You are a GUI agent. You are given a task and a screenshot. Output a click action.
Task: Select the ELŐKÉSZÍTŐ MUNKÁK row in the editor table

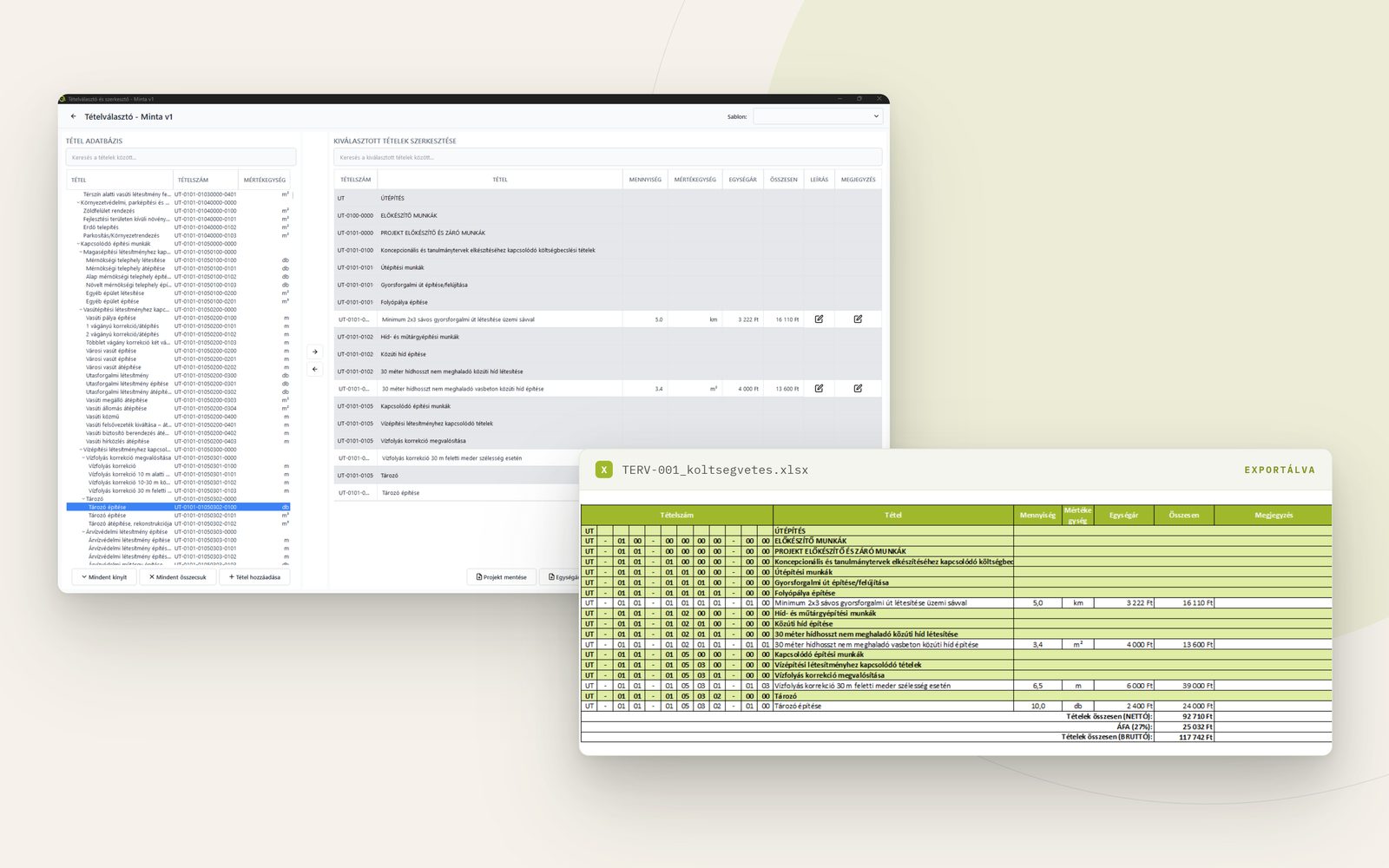[608, 215]
